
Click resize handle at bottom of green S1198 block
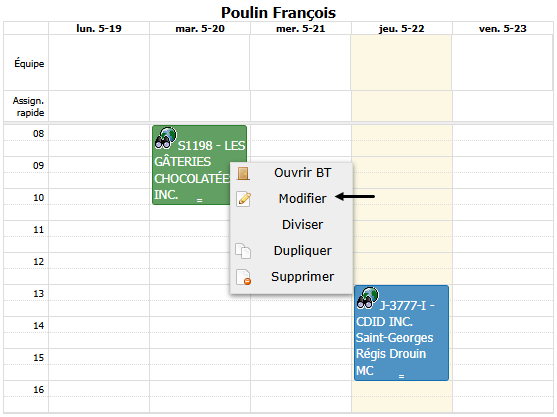click(x=200, y=201)
